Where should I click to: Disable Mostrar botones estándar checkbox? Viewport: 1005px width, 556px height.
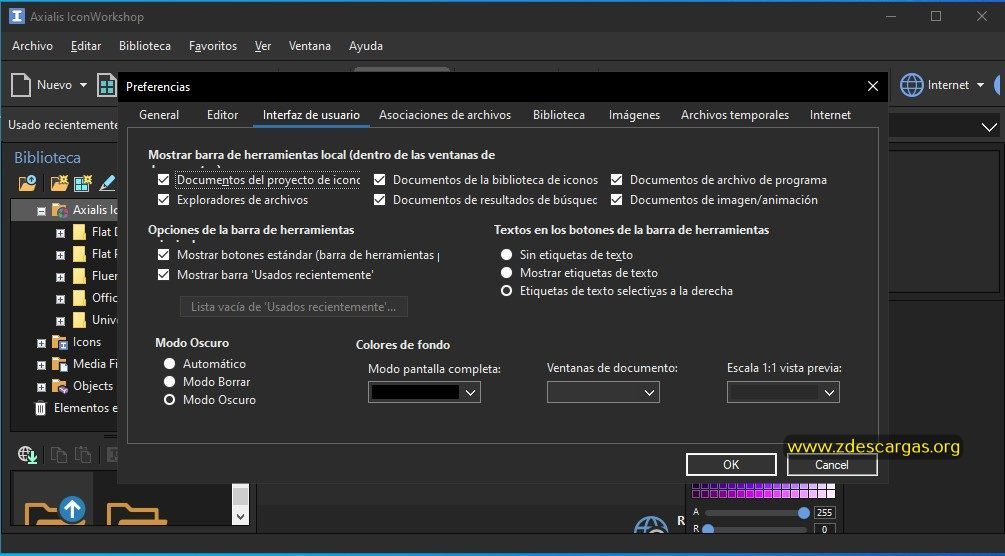click(163, 255)
